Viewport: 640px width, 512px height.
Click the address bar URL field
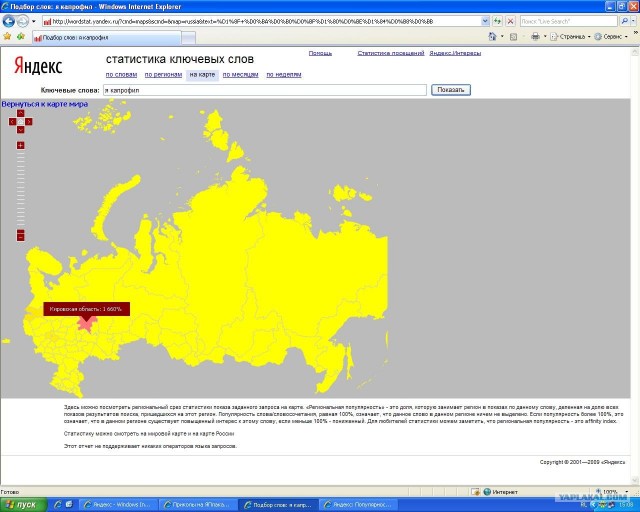(x=261, y=21)
